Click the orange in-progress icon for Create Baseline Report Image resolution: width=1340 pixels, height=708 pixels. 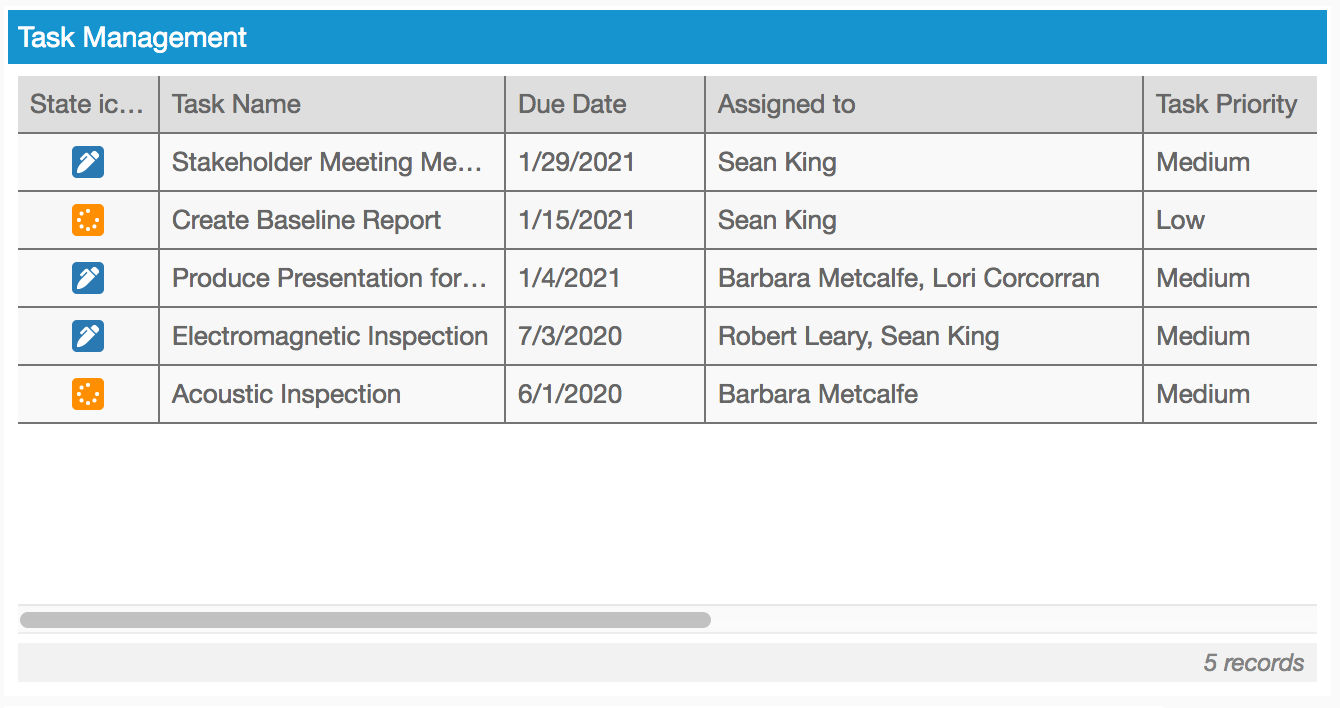coord(88,220)
